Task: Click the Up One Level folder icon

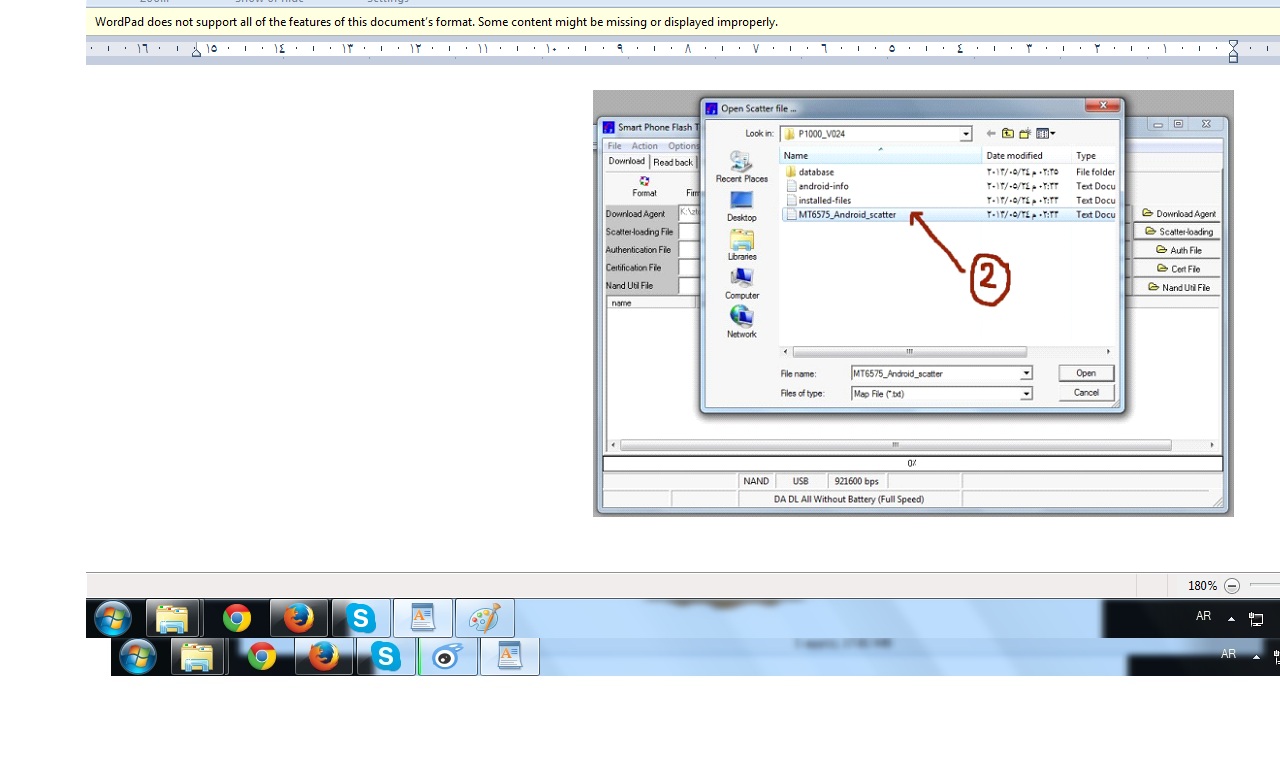Action: (1008, 134)
